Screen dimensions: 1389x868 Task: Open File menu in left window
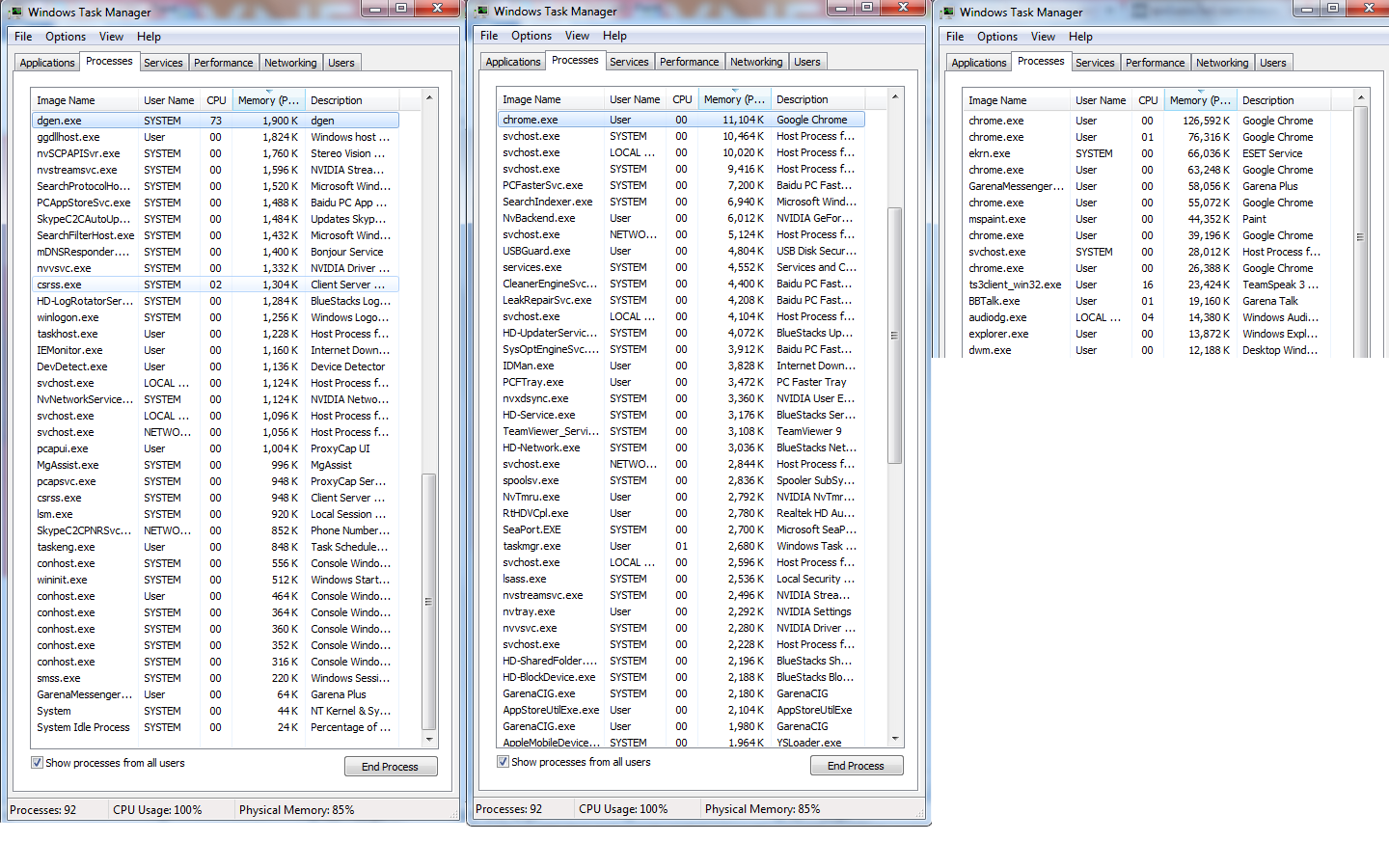(23, 37)
